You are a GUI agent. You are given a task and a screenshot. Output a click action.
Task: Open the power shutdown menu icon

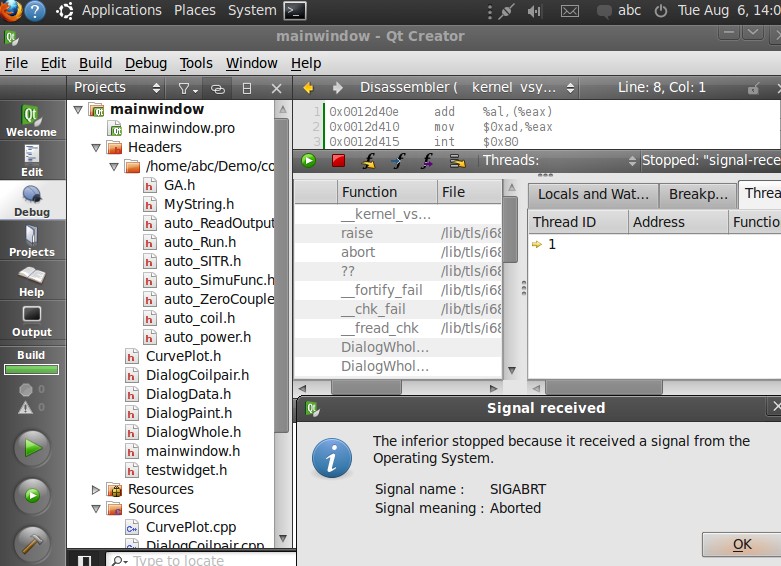click(x=661, y=10)
